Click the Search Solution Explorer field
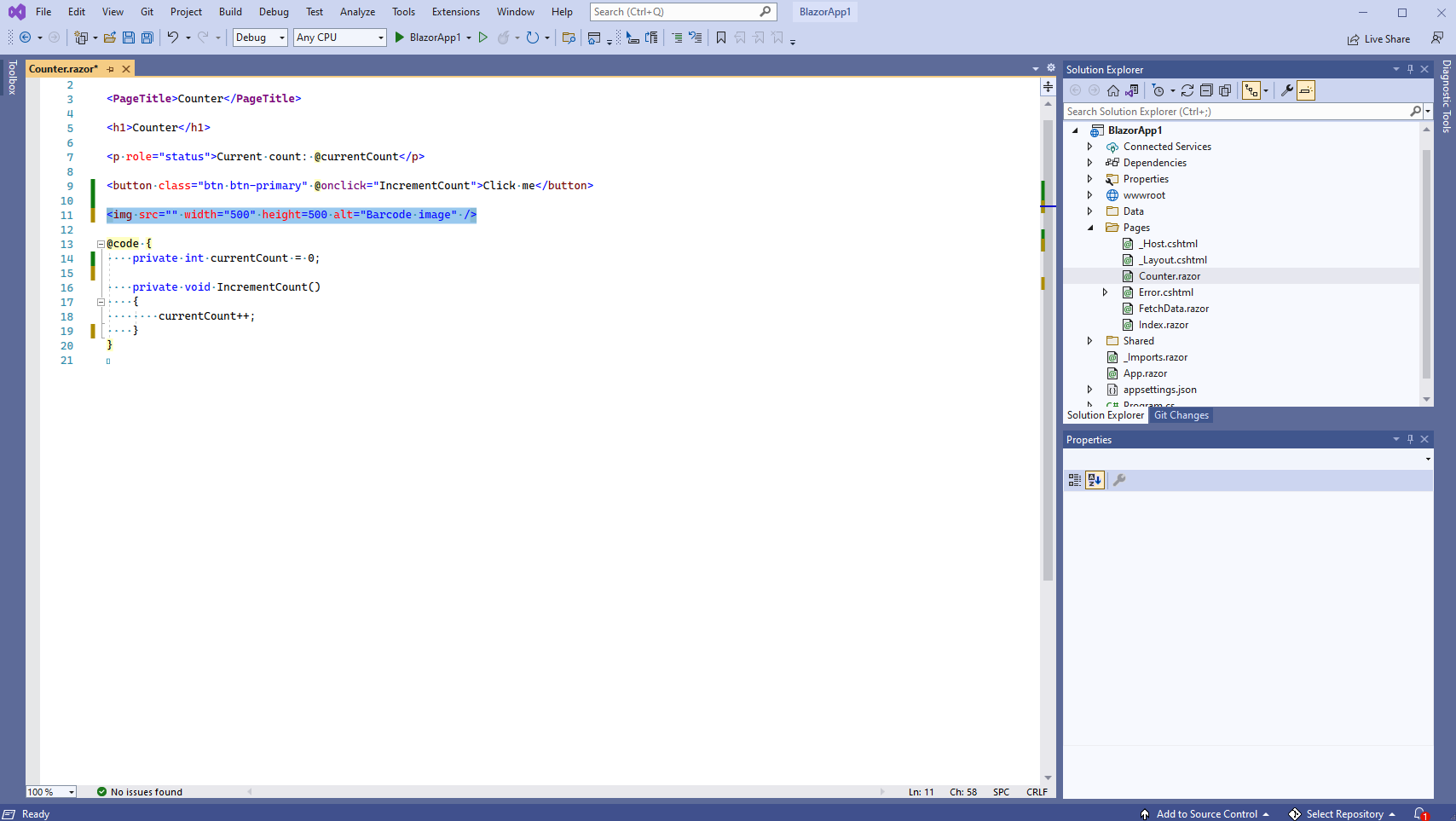 1236,112
